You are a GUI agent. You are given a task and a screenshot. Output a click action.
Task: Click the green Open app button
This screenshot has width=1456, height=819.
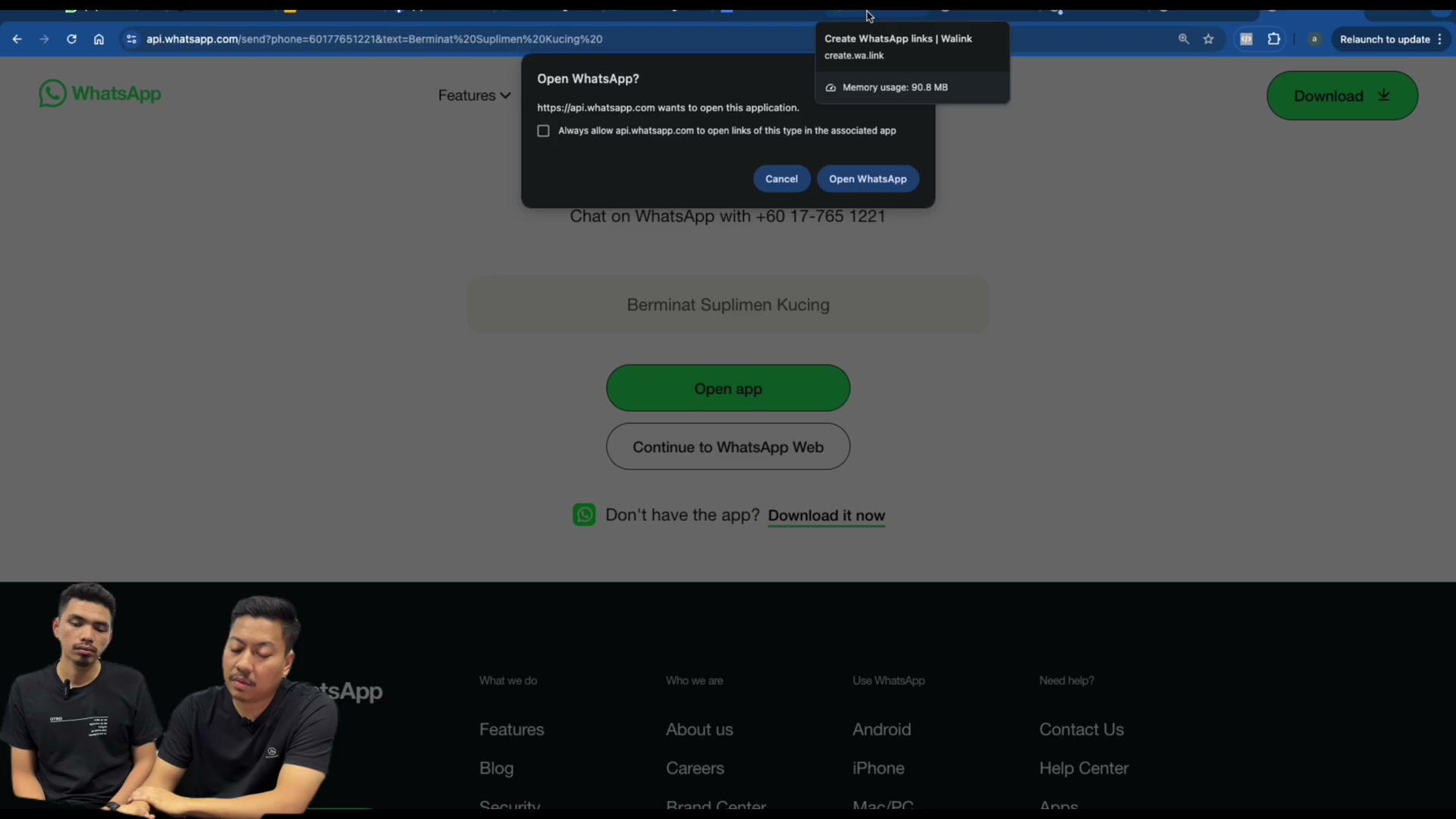pos(728,388)
